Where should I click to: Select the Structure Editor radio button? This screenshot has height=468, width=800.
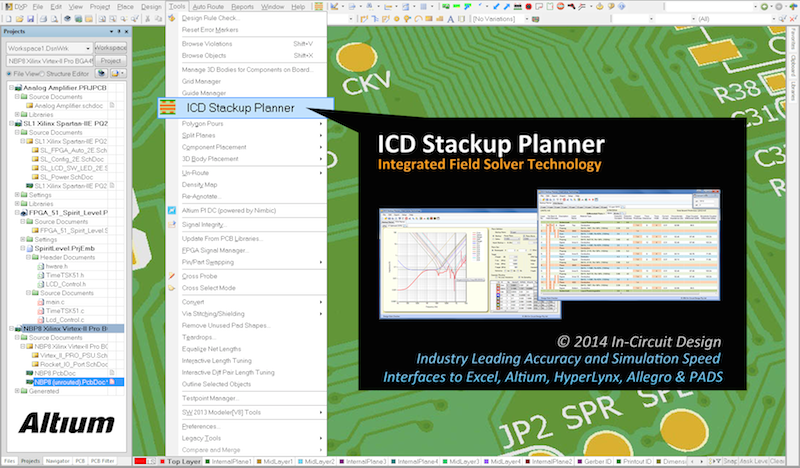pos(42,74)
